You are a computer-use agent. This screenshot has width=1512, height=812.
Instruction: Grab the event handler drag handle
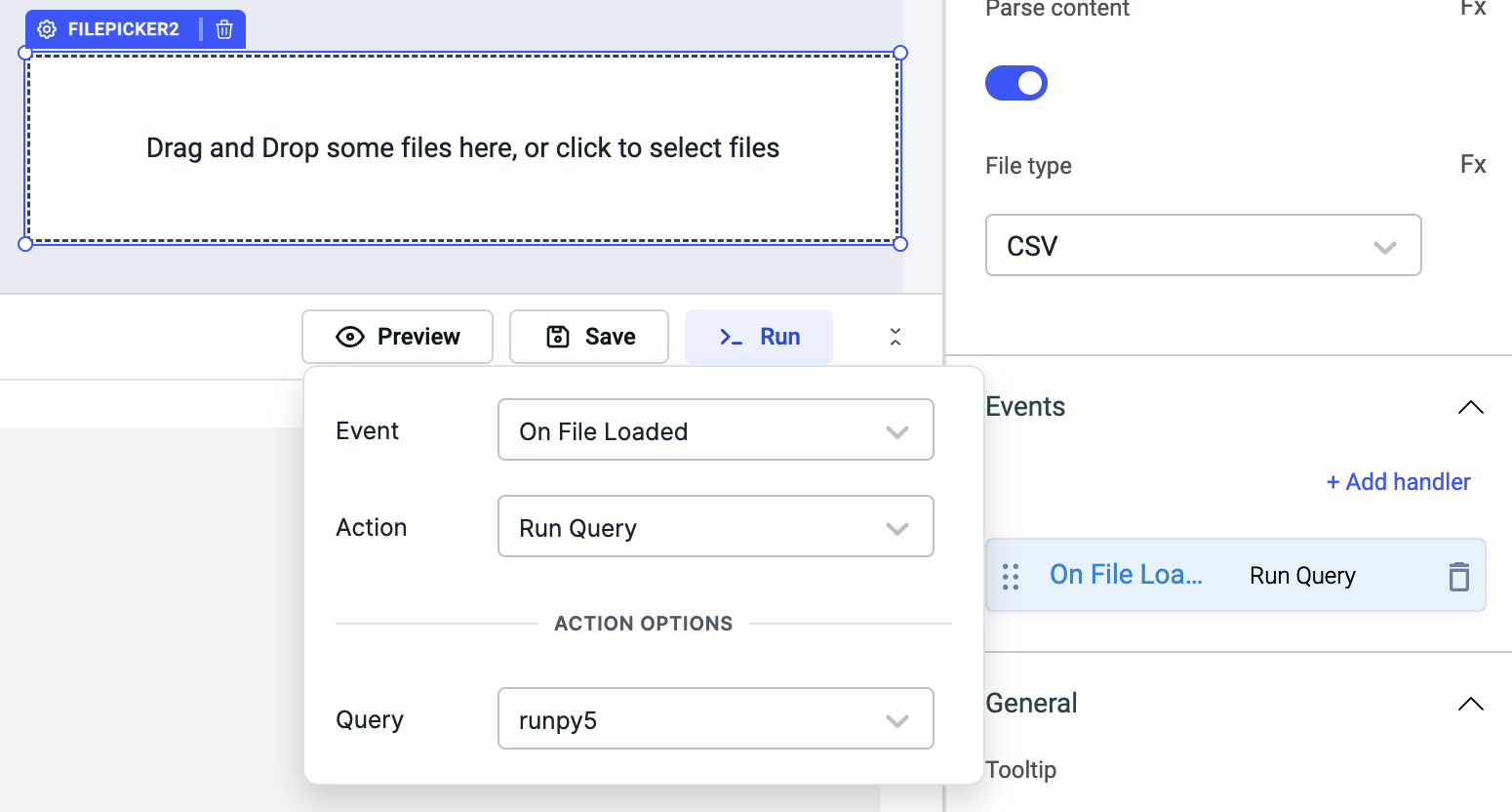pyautogui.click(x=1011, y=577)
